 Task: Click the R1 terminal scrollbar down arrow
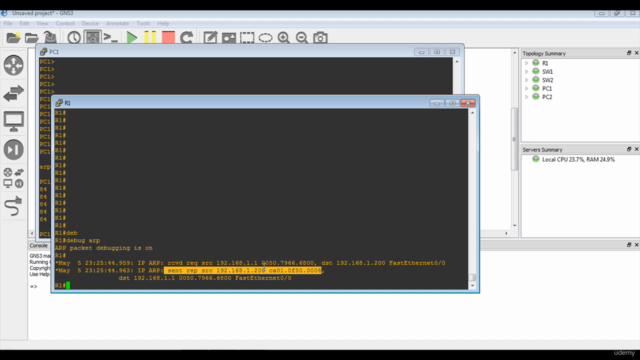point(472,285)
